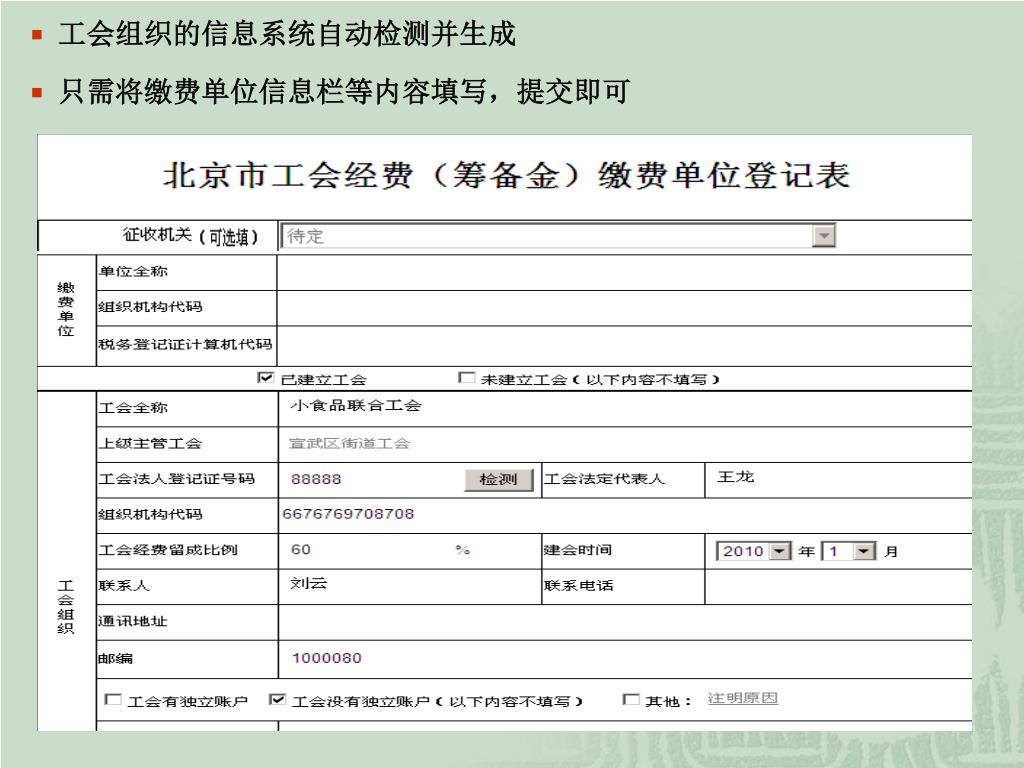Click the 单位全称 input field

pyautogui.click(x=624, y=272)
